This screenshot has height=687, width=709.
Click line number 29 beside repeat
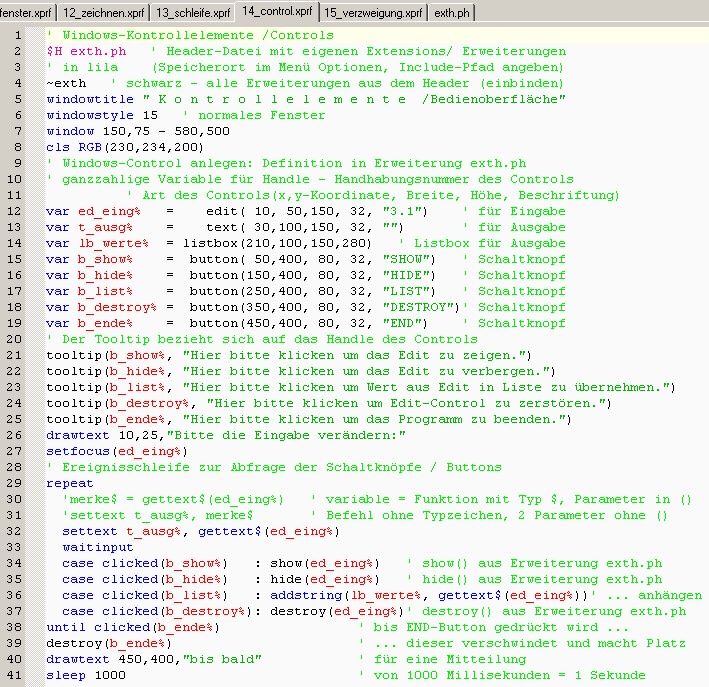tap(18, 483)
